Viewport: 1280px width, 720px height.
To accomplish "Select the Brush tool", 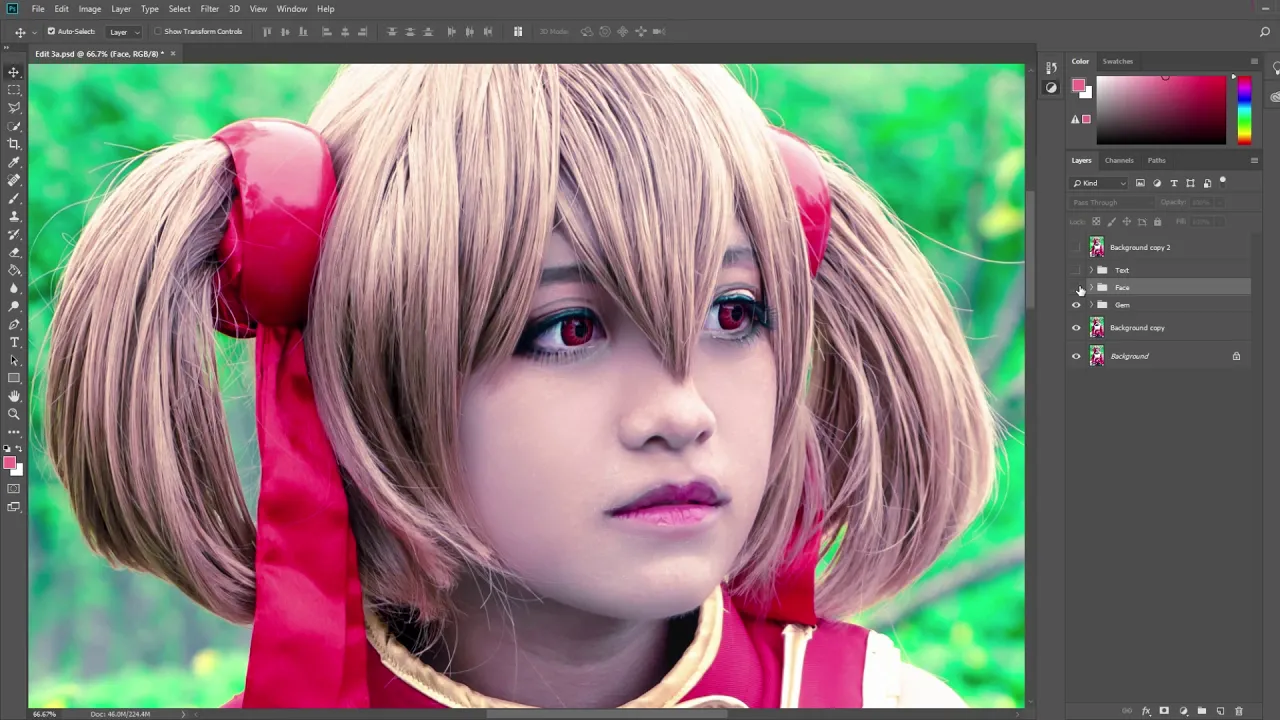I will pyautogui.click(x=14, y=198).
